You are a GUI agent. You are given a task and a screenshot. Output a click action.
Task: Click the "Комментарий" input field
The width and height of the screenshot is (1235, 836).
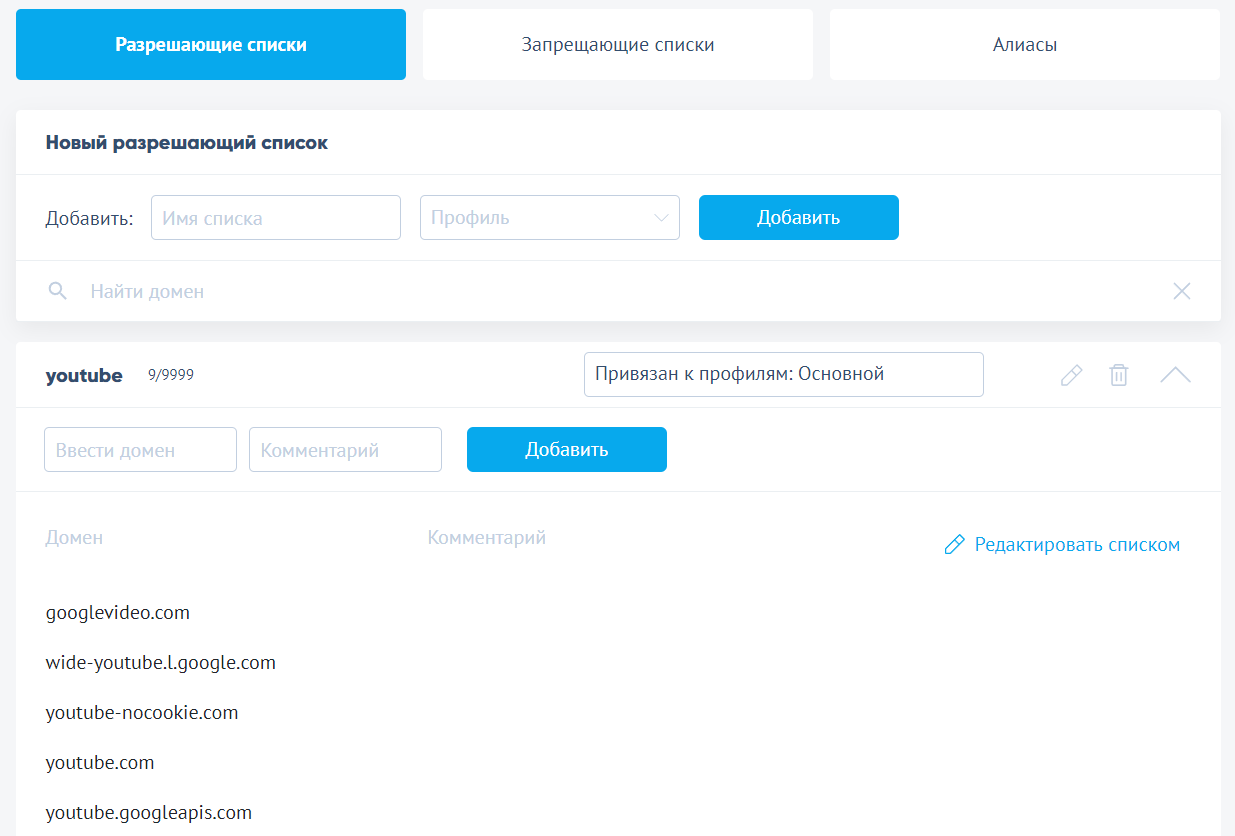(x=345, y=450)
